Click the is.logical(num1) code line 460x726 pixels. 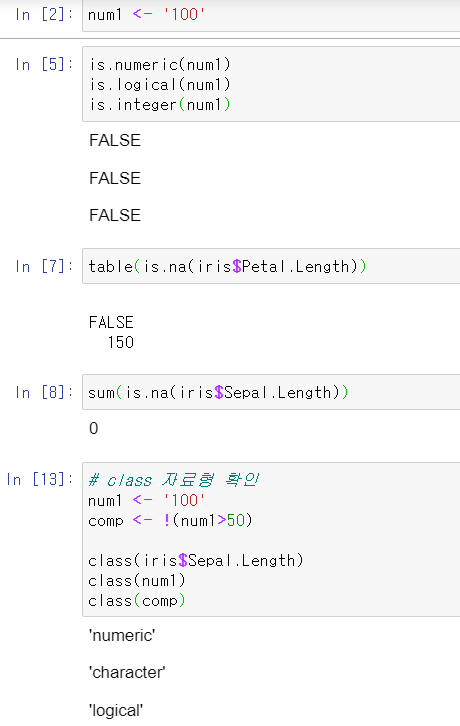point(160,84)
